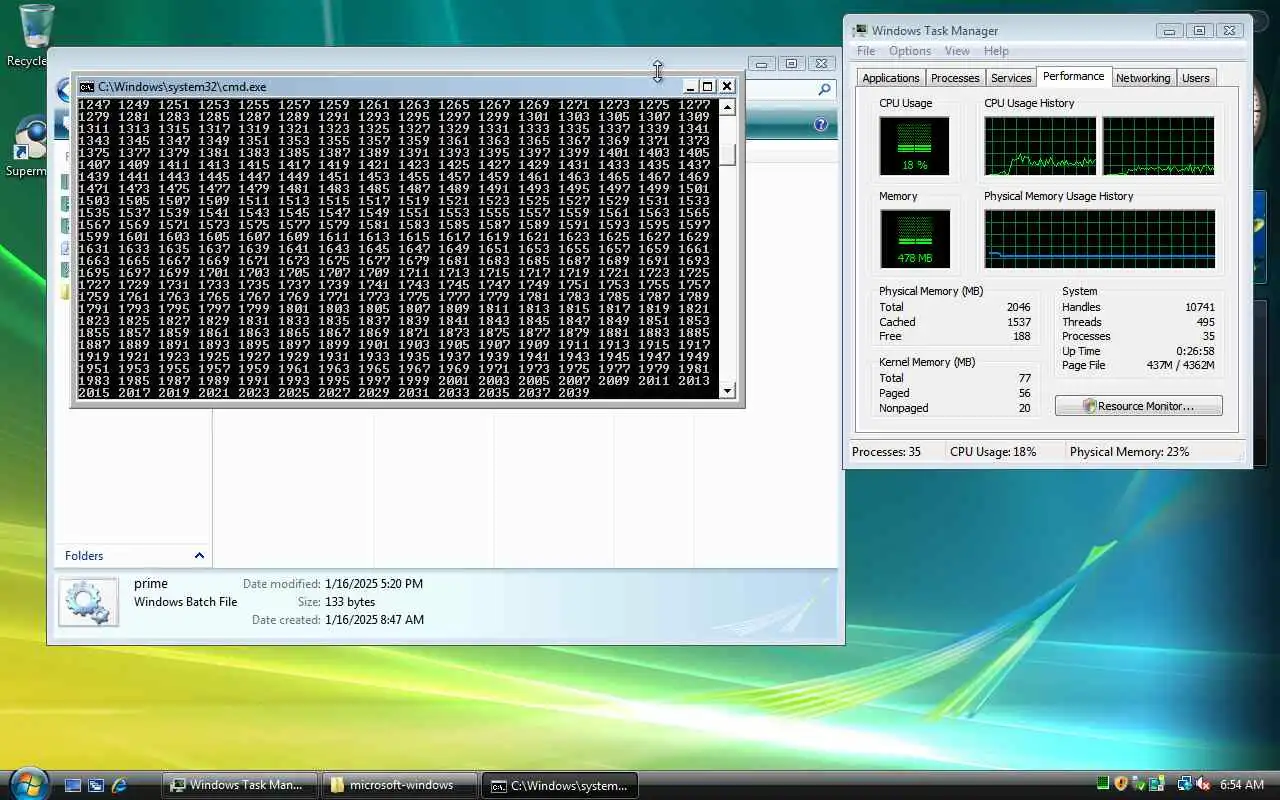Switch to Networking tab in Task Manager
1280x800 pixels.
click(x=1143, y=78)
